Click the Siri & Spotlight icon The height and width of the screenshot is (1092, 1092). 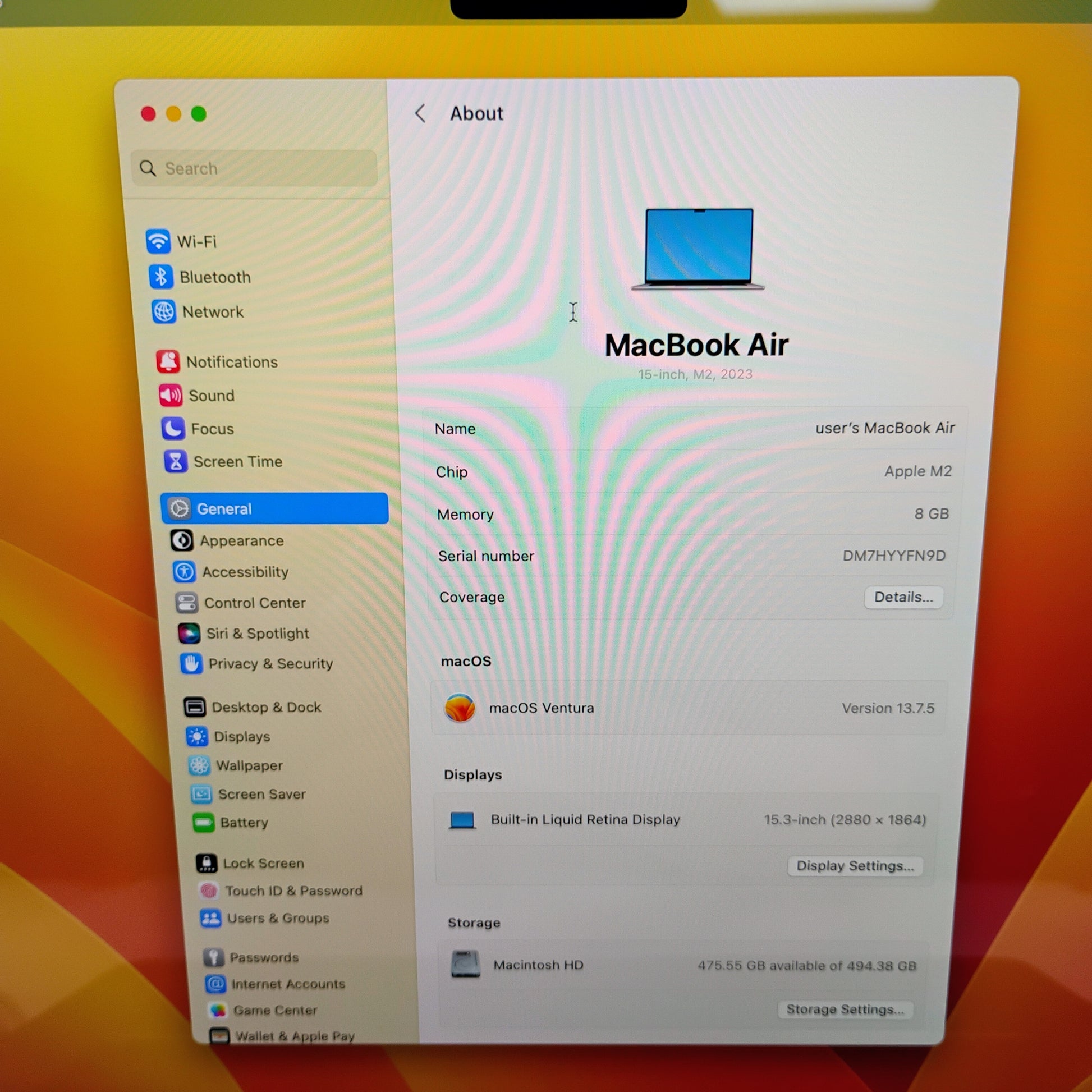point(189,633)
